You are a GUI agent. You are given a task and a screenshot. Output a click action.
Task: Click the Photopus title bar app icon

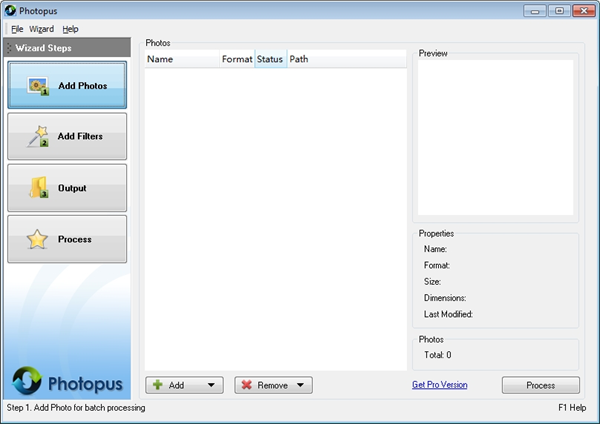pos(10,10)
